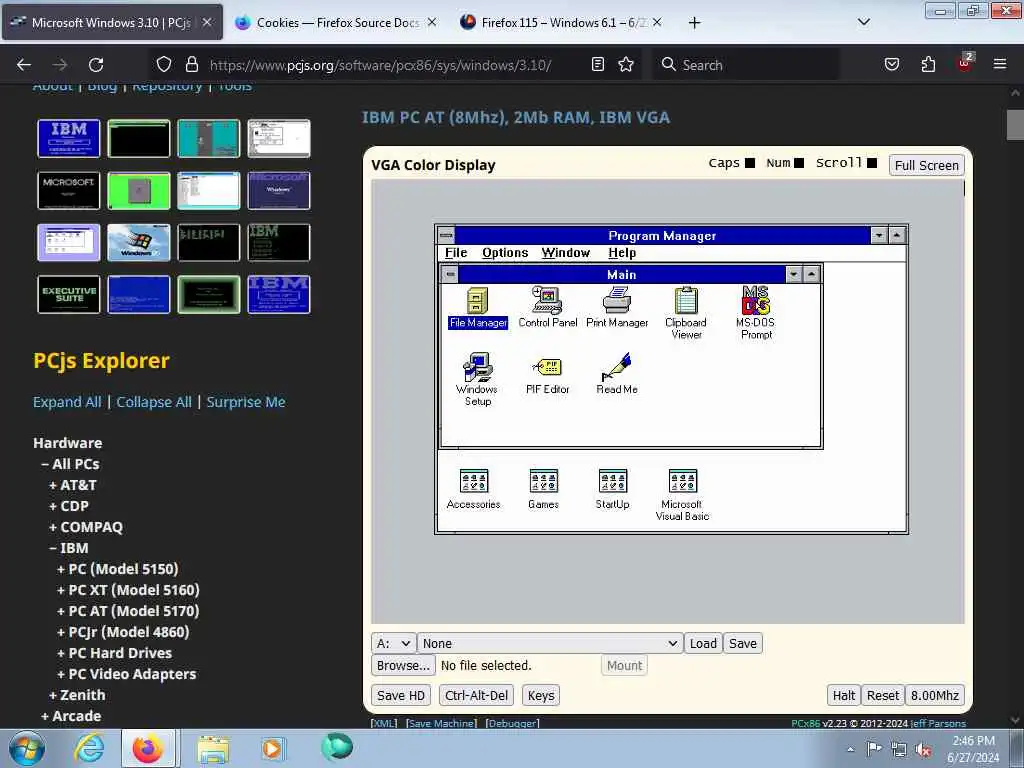Select the Executive Suite thumbnail
Image resolution: width=1024 pixels, height=768 pixels.
tap(69, 295)
